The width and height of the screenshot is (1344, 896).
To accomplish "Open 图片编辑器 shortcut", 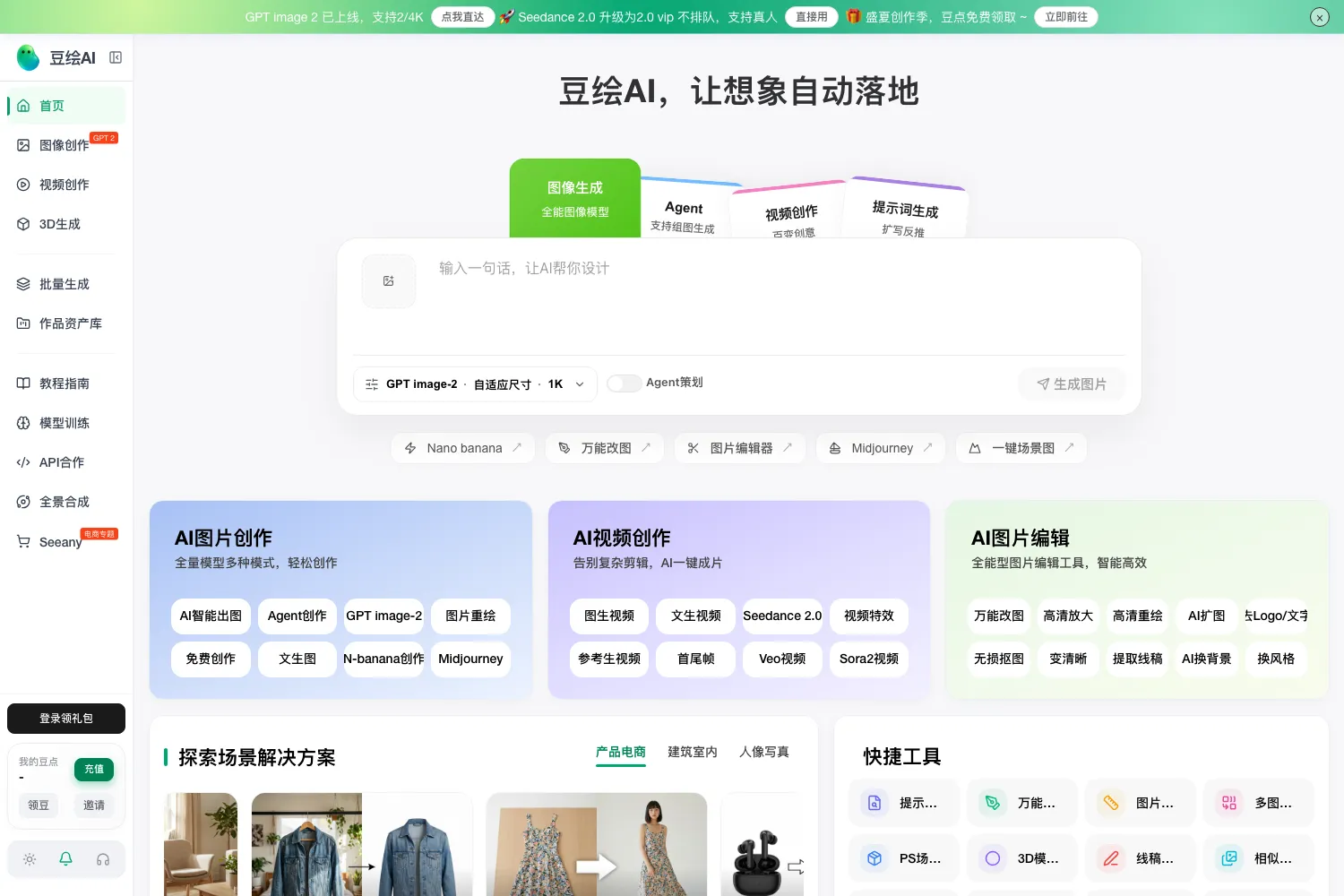I will (740, 448).
